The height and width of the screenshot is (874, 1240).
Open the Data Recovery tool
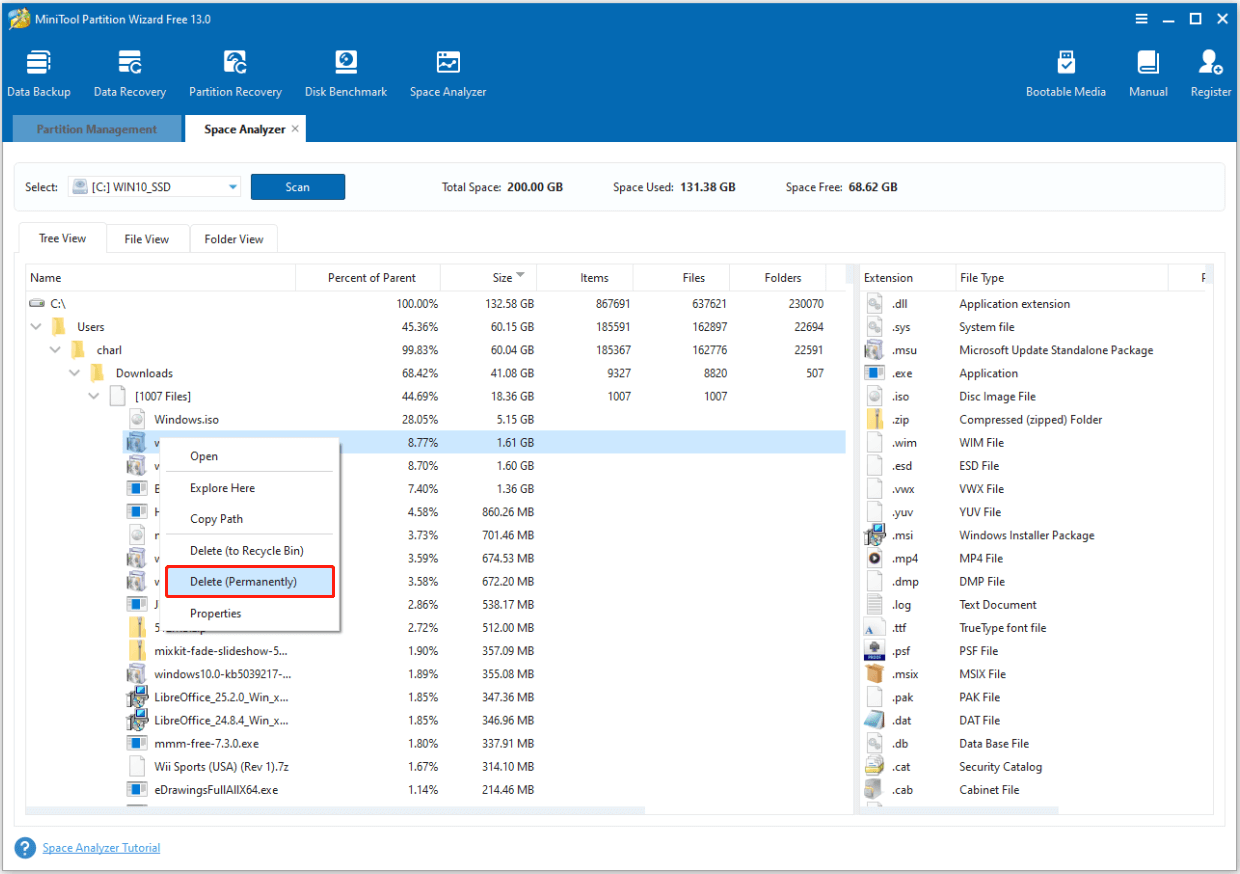[129, 70]
